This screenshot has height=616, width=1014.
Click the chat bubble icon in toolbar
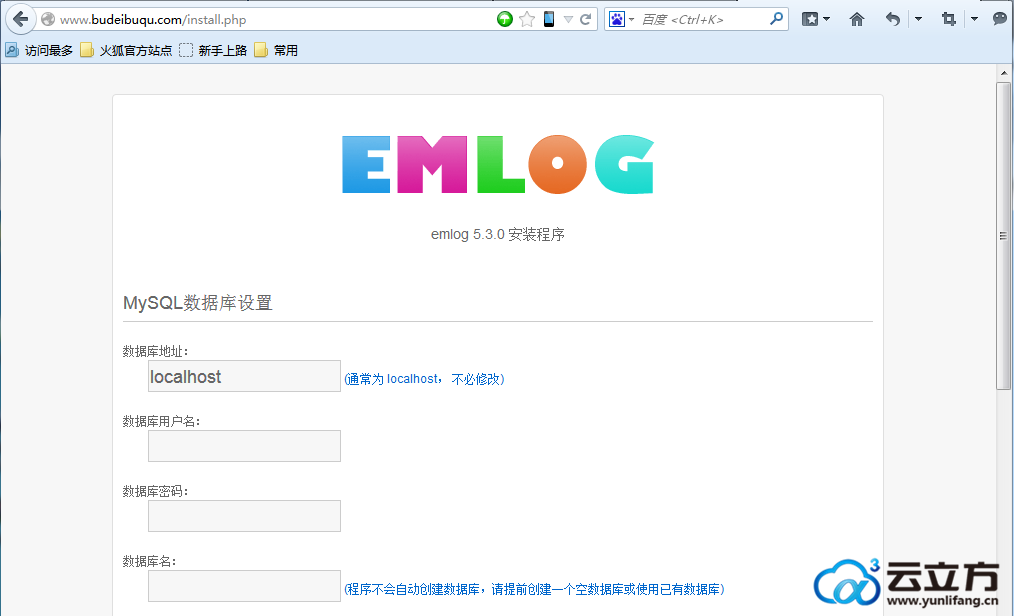coord(1000,19)
